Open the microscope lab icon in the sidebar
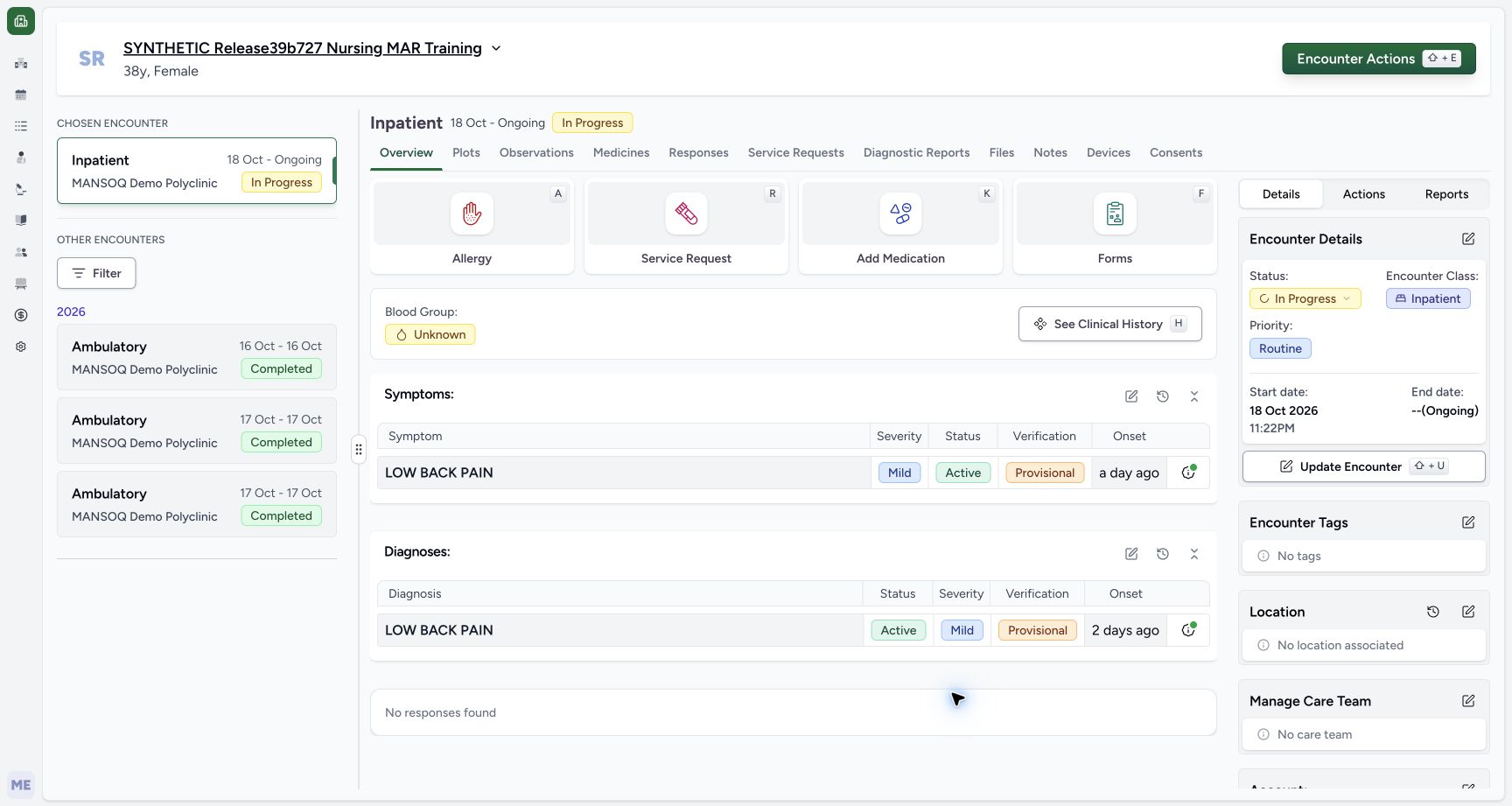1512x806 pixels. tap(21, 189)
